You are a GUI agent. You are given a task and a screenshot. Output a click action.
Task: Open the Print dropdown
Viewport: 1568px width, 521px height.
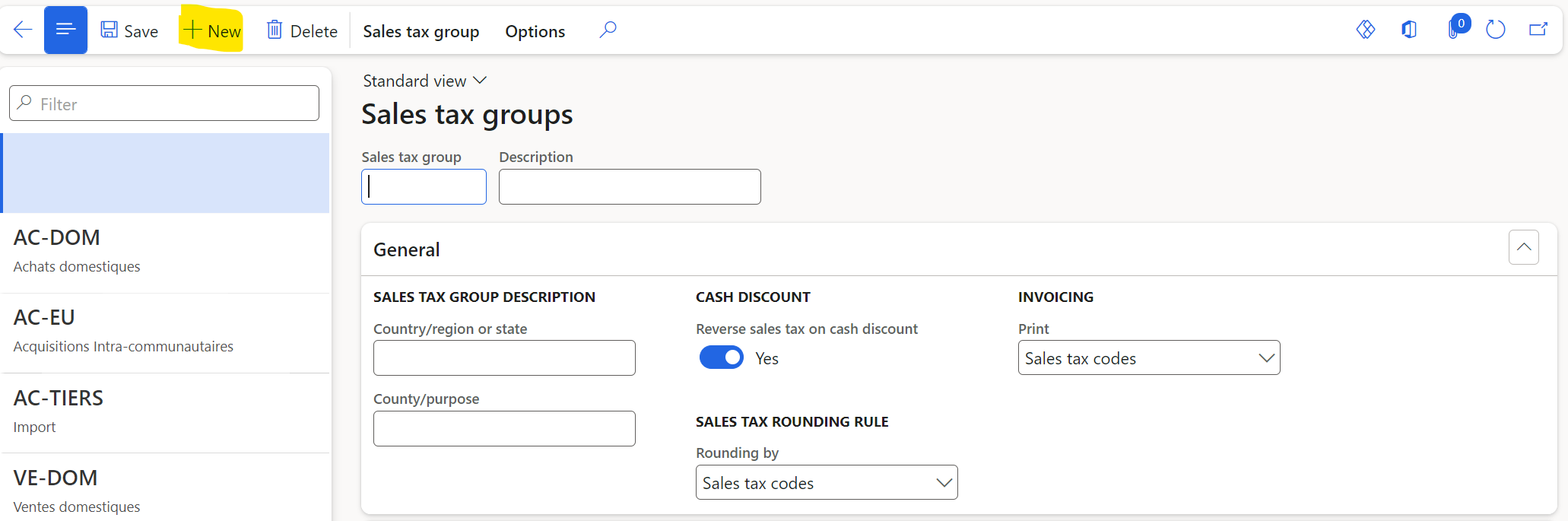(1149, 357)
